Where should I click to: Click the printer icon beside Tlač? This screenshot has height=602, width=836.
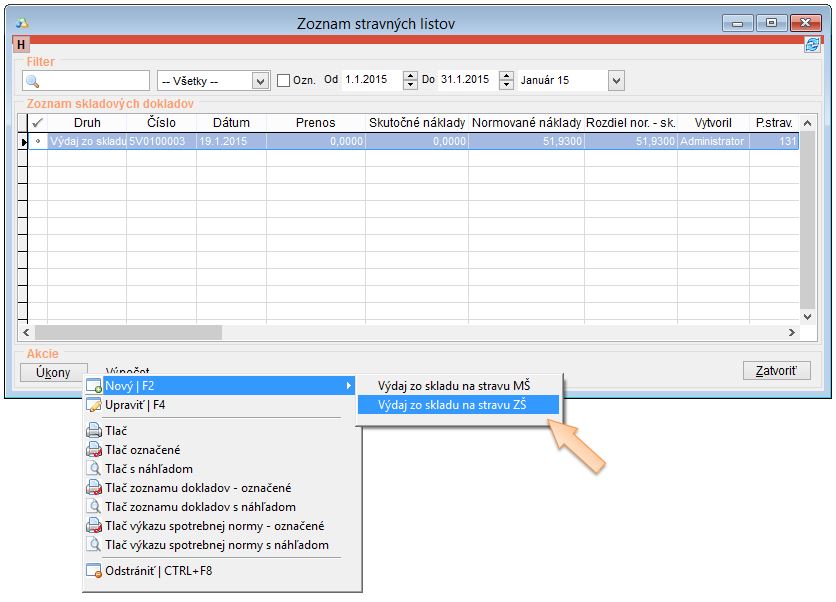click(94, 431)
